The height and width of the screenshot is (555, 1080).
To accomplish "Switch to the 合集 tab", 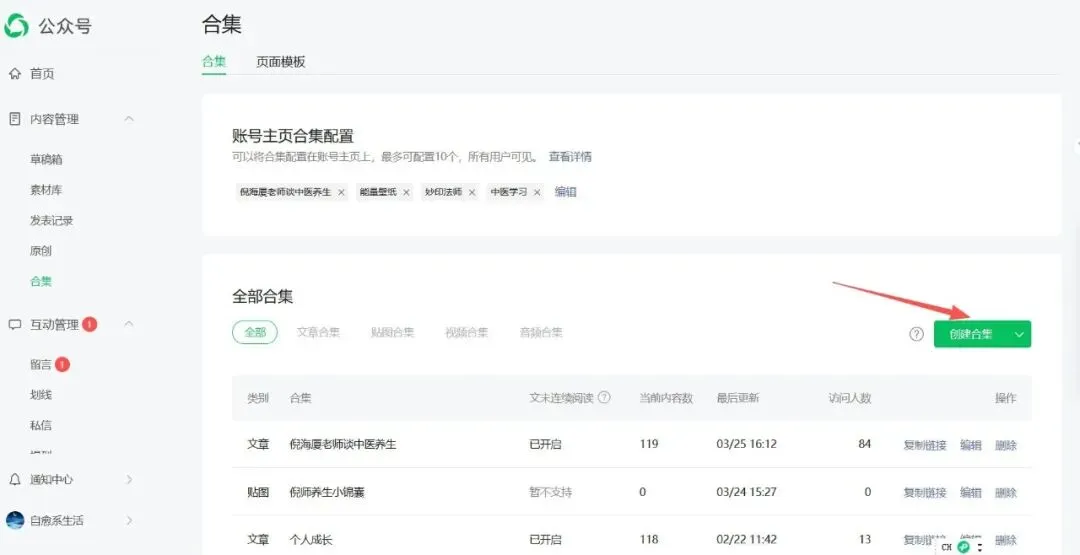I will [214, 61].
